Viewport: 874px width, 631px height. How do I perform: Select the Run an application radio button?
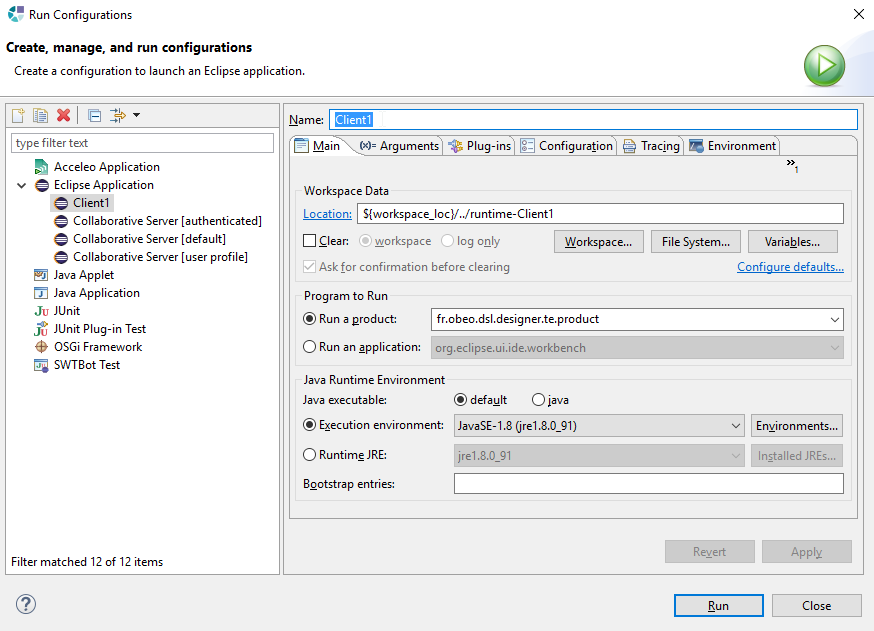310,347
